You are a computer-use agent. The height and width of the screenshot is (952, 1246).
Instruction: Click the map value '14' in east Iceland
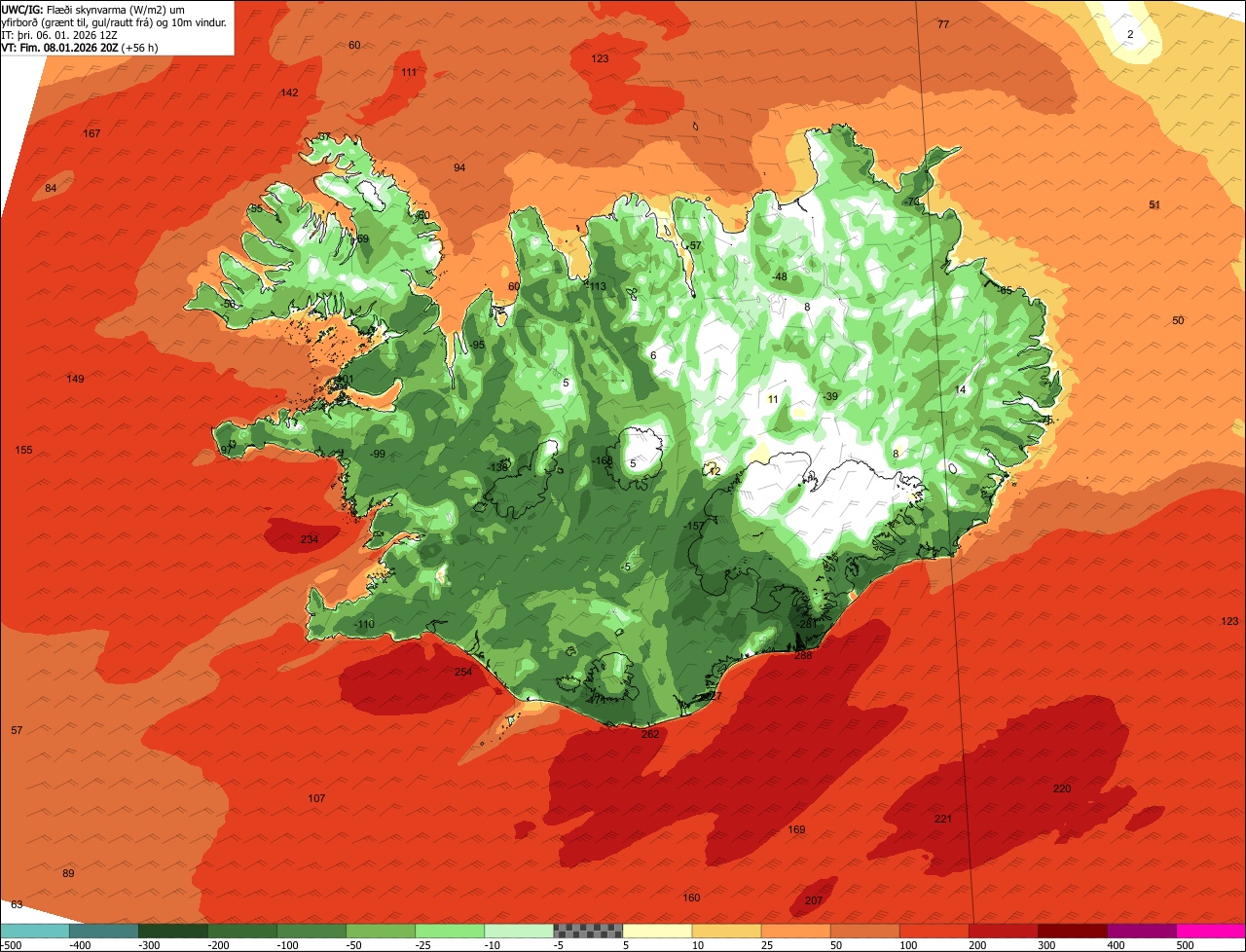click(961, 390)
